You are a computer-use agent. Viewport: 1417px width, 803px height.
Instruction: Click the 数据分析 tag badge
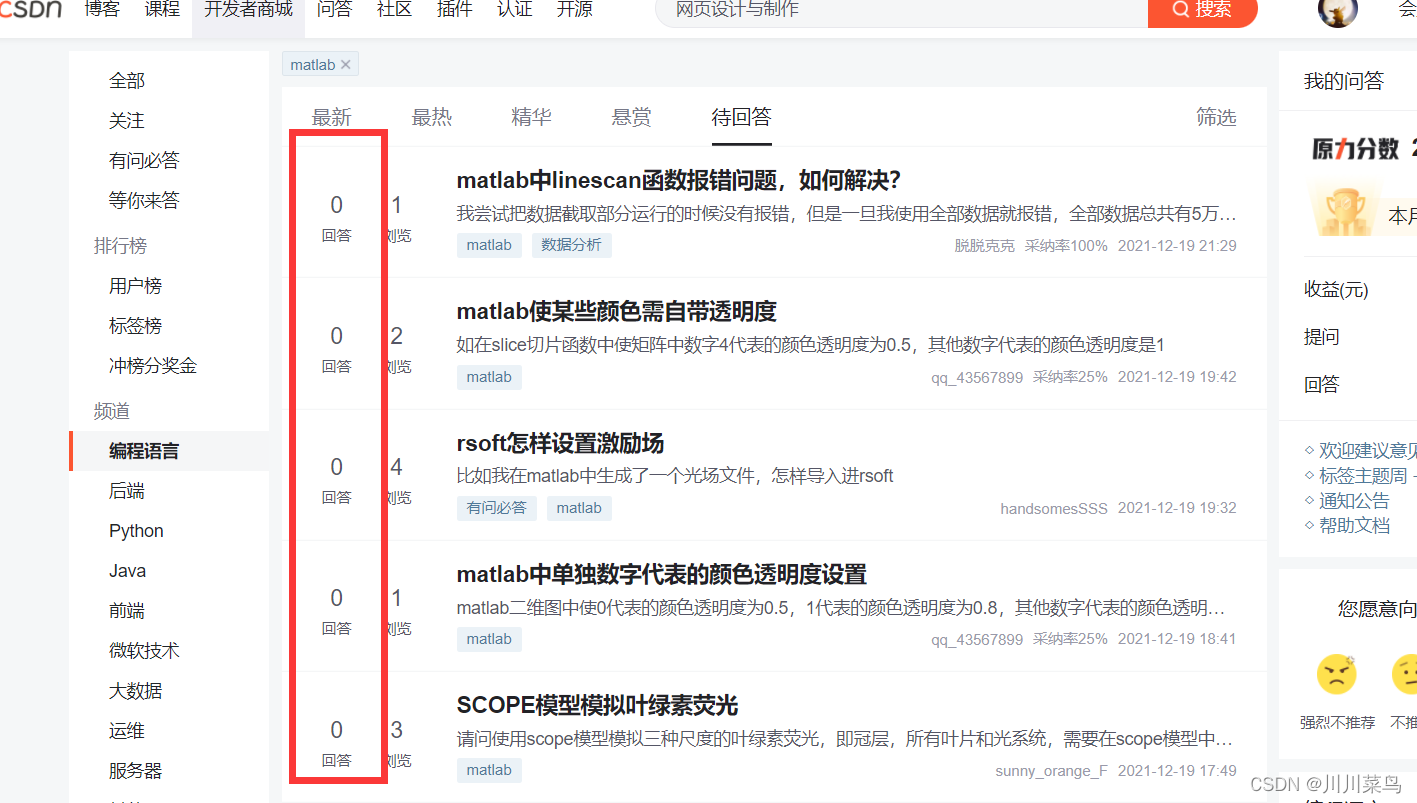click(571, 244)
